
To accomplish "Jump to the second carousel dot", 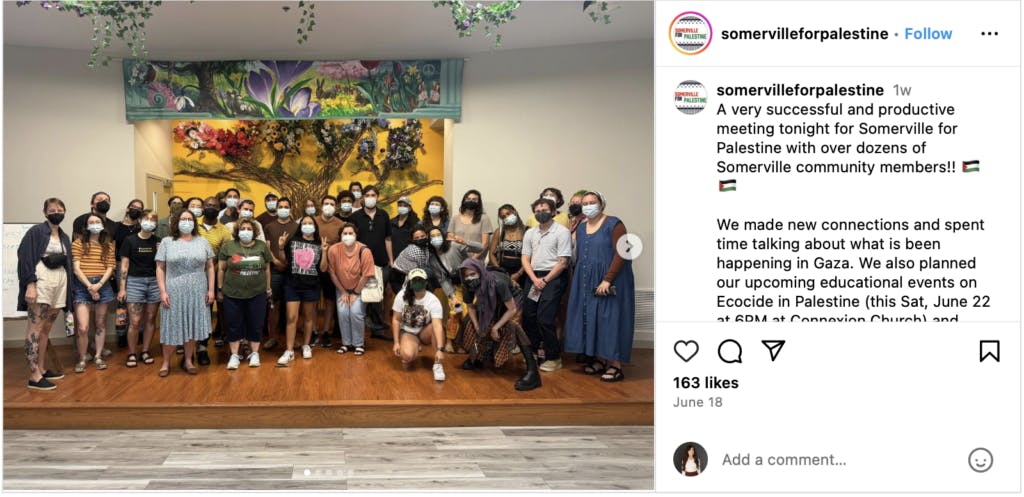I will [318, 472].
